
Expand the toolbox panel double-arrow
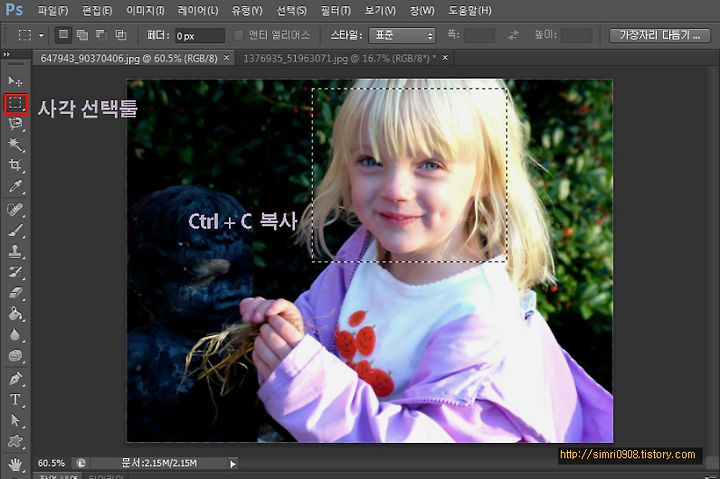click(6, 55)
